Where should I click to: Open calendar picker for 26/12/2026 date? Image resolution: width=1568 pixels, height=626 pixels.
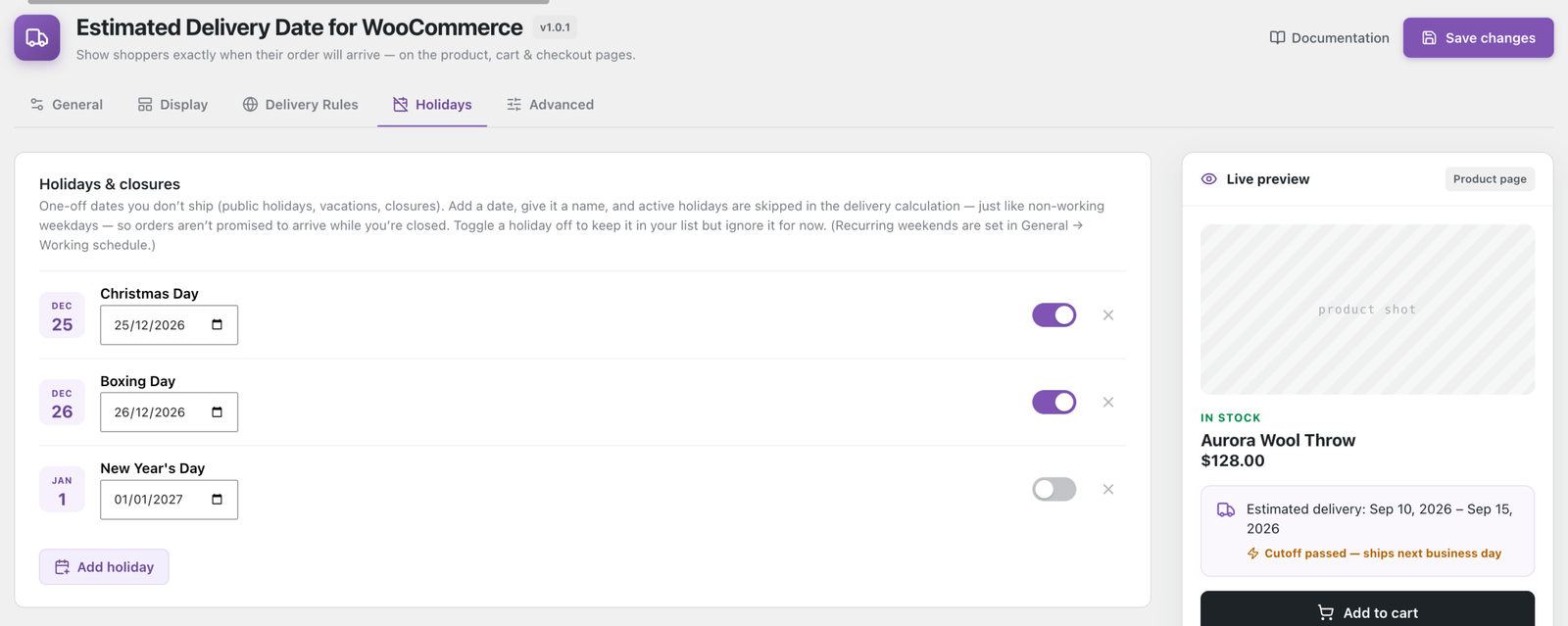[x=218, y=411]
